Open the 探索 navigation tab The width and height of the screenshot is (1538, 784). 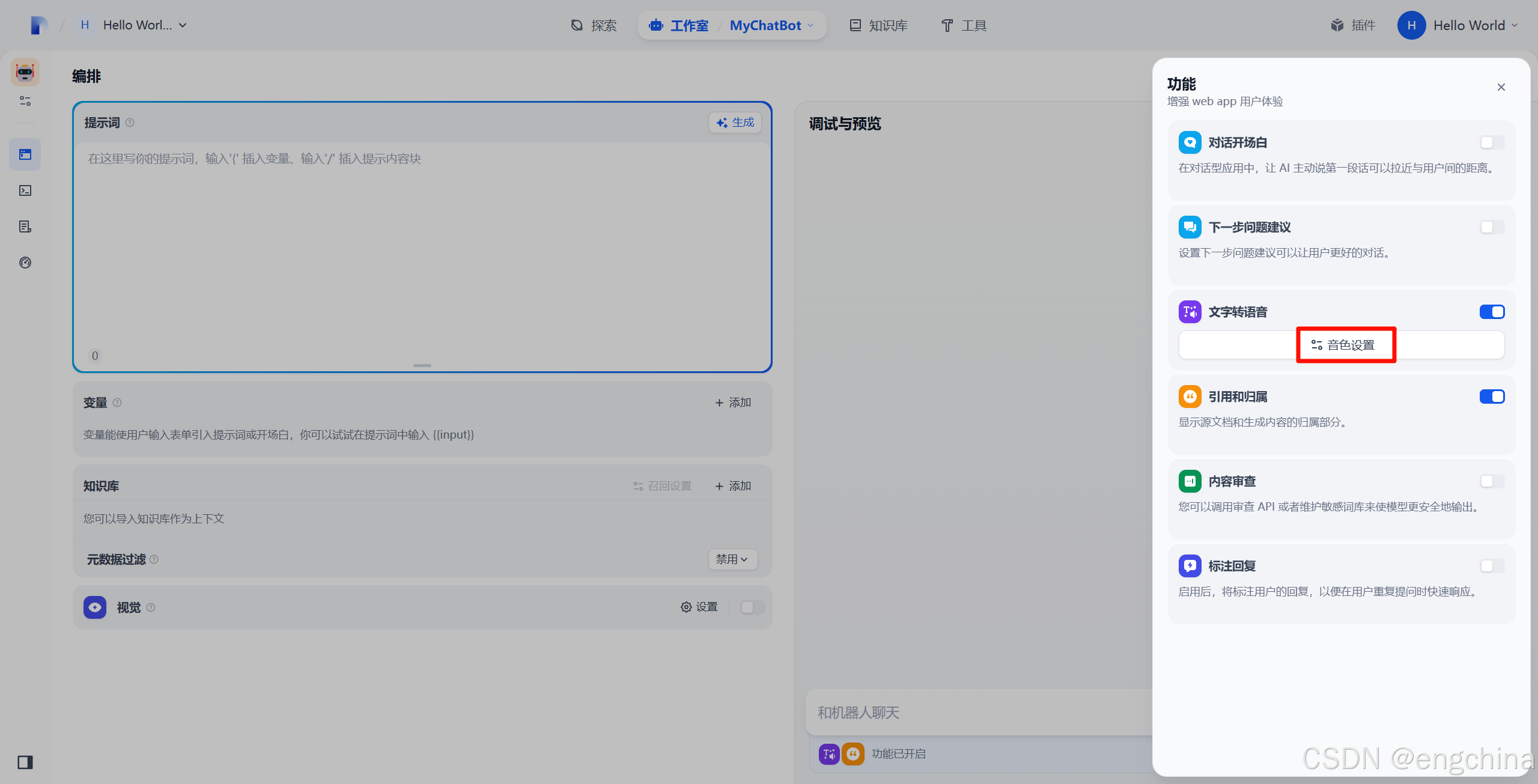[x=594, y=25]
